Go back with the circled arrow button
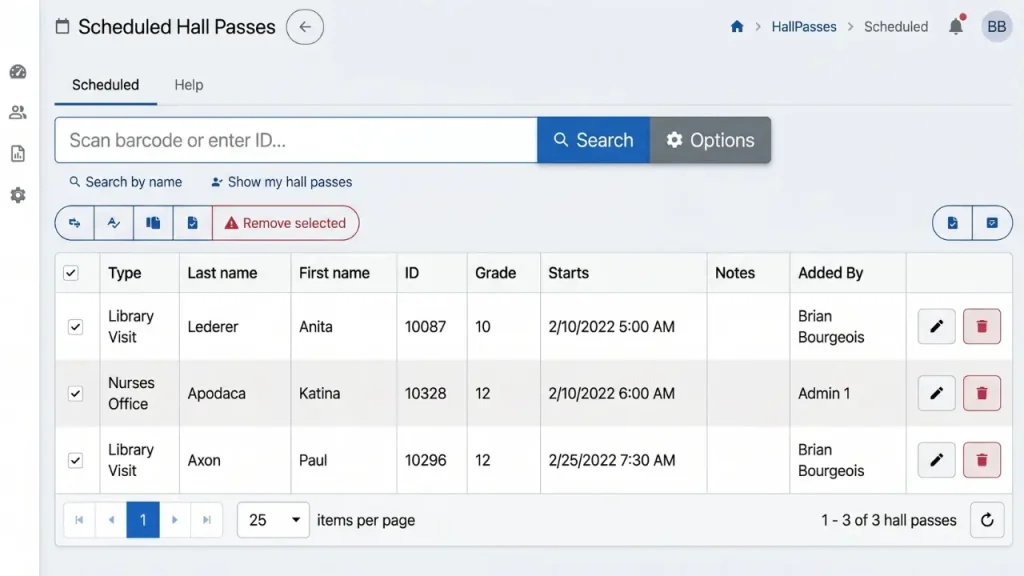1024x576 pixels. (x=304, y=27)
